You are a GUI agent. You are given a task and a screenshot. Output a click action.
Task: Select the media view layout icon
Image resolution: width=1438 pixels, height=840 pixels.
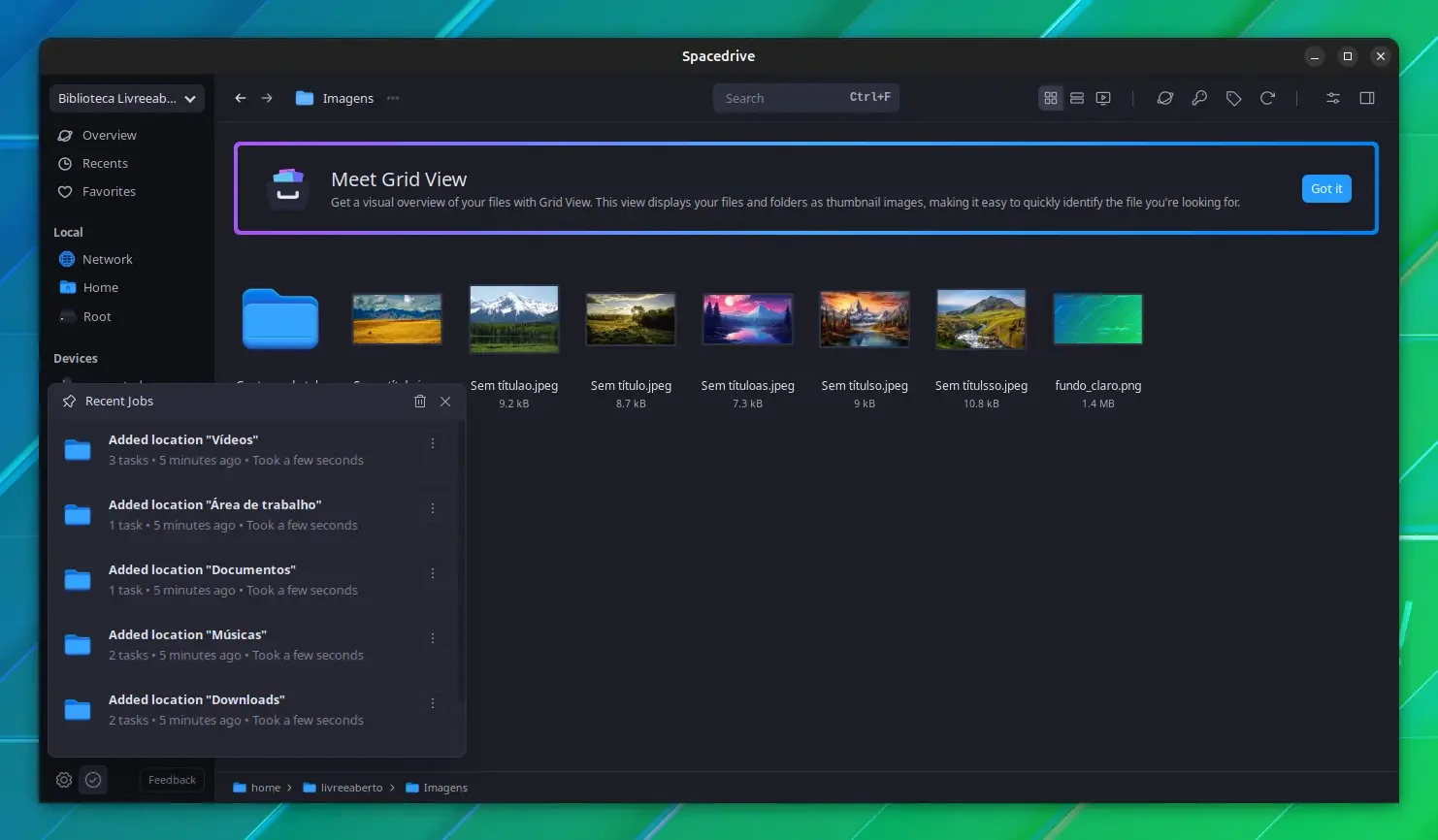click(1103, 98)
